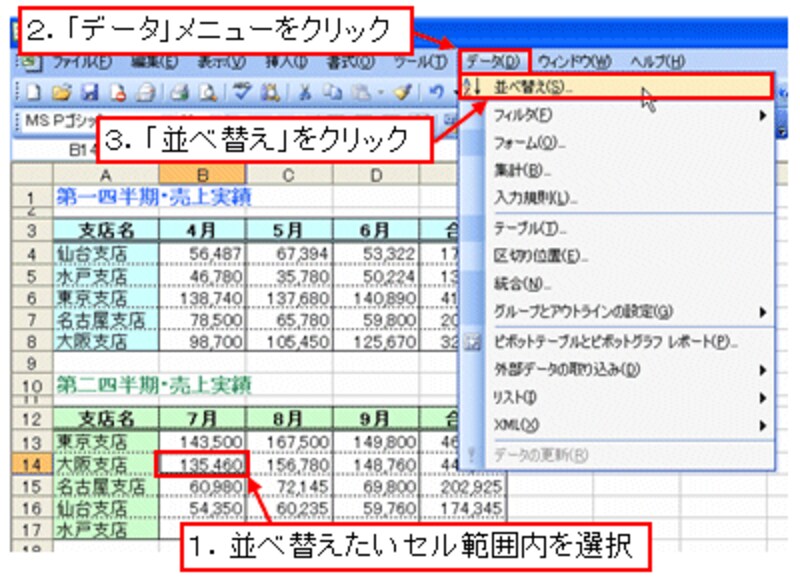Image resolution: width=800 pixels, height=580 pixels.
Task: Open the ツール(T) menu
Action: (420, 62)
